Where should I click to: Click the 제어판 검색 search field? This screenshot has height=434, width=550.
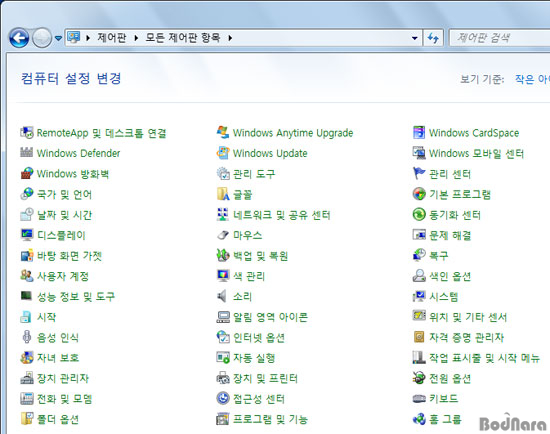point(500,38)
